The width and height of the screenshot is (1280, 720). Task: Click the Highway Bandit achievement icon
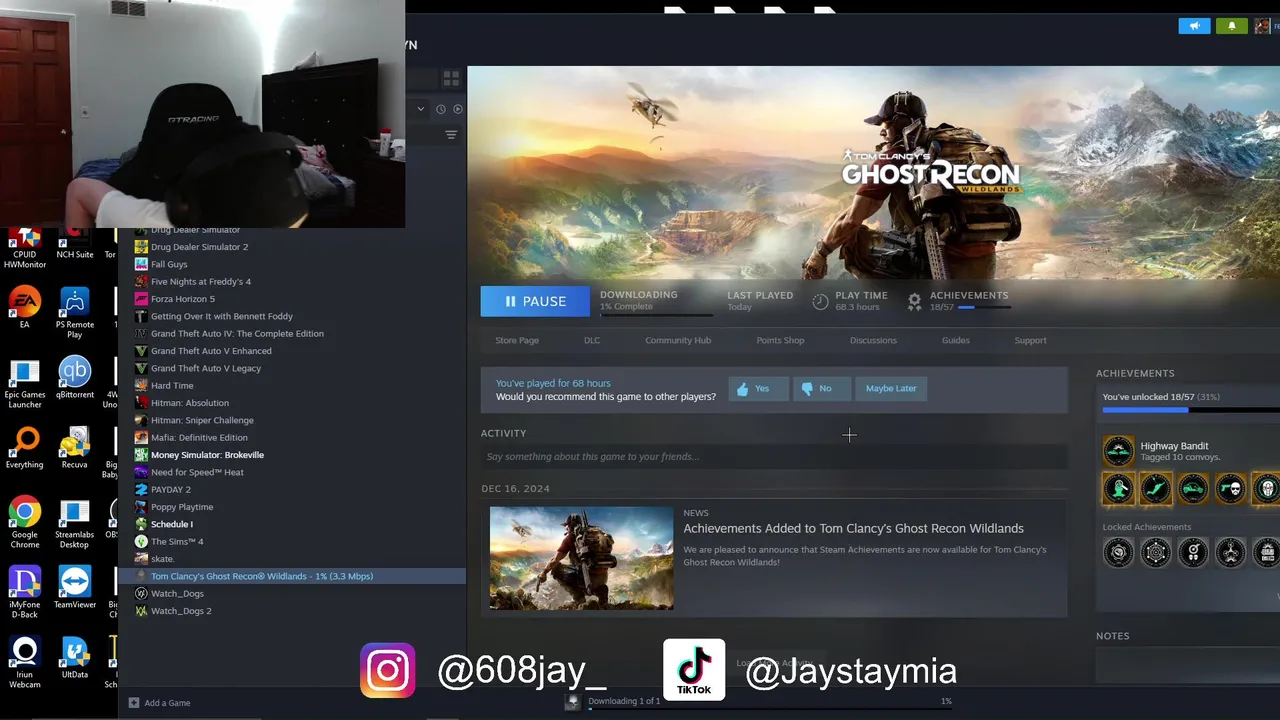click(1118, 451)
